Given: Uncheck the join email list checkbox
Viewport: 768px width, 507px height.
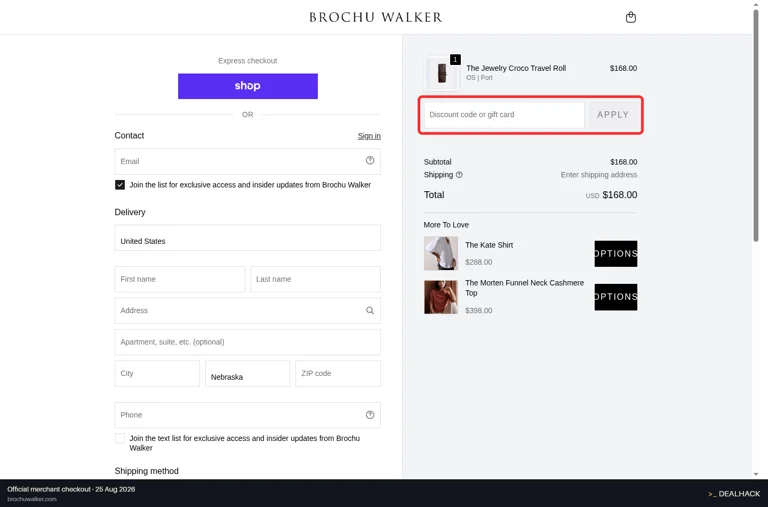Looking at the screenshot, I should [x=120, y=185].
